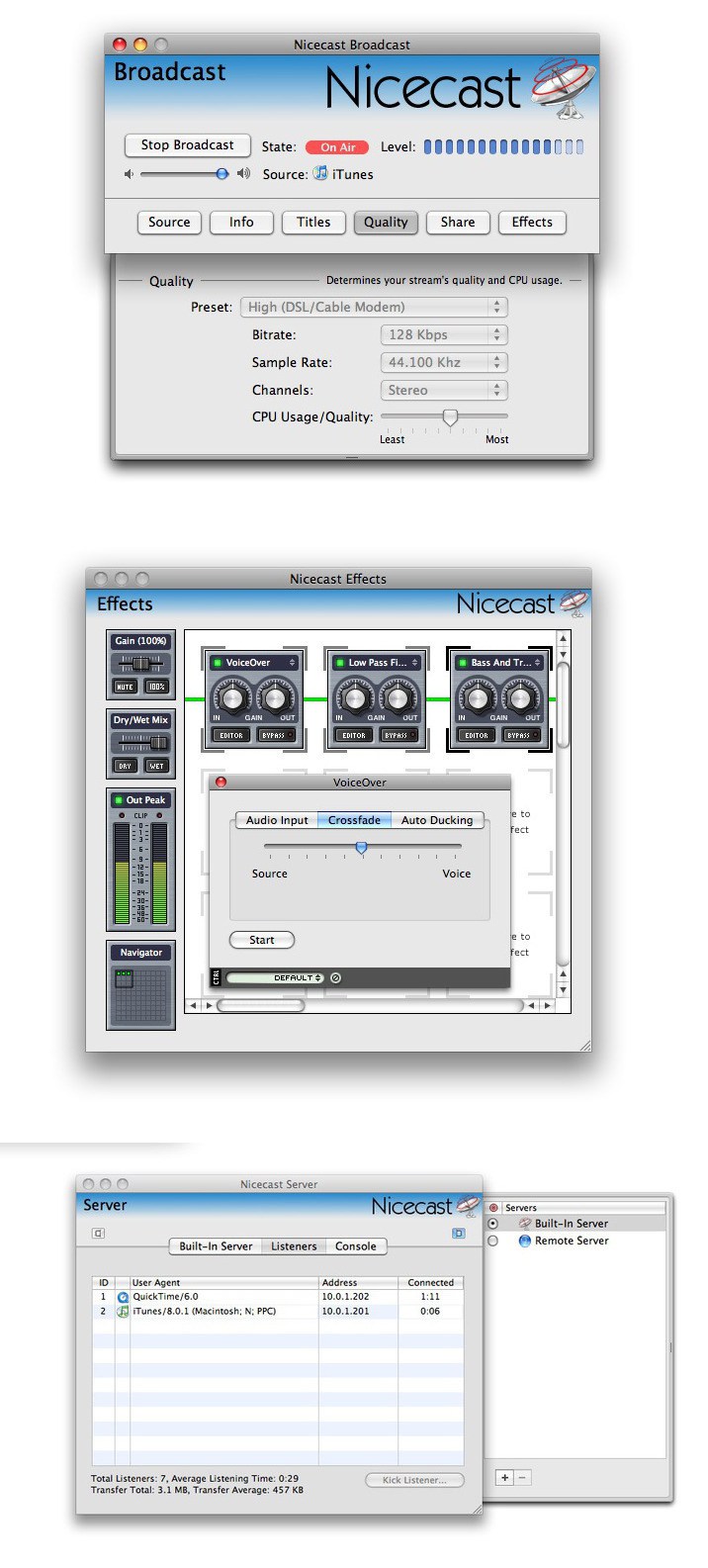Click the plus button to add a server
The height and width of the screenshot is (1568, 708).
(x=504, y=1477)
